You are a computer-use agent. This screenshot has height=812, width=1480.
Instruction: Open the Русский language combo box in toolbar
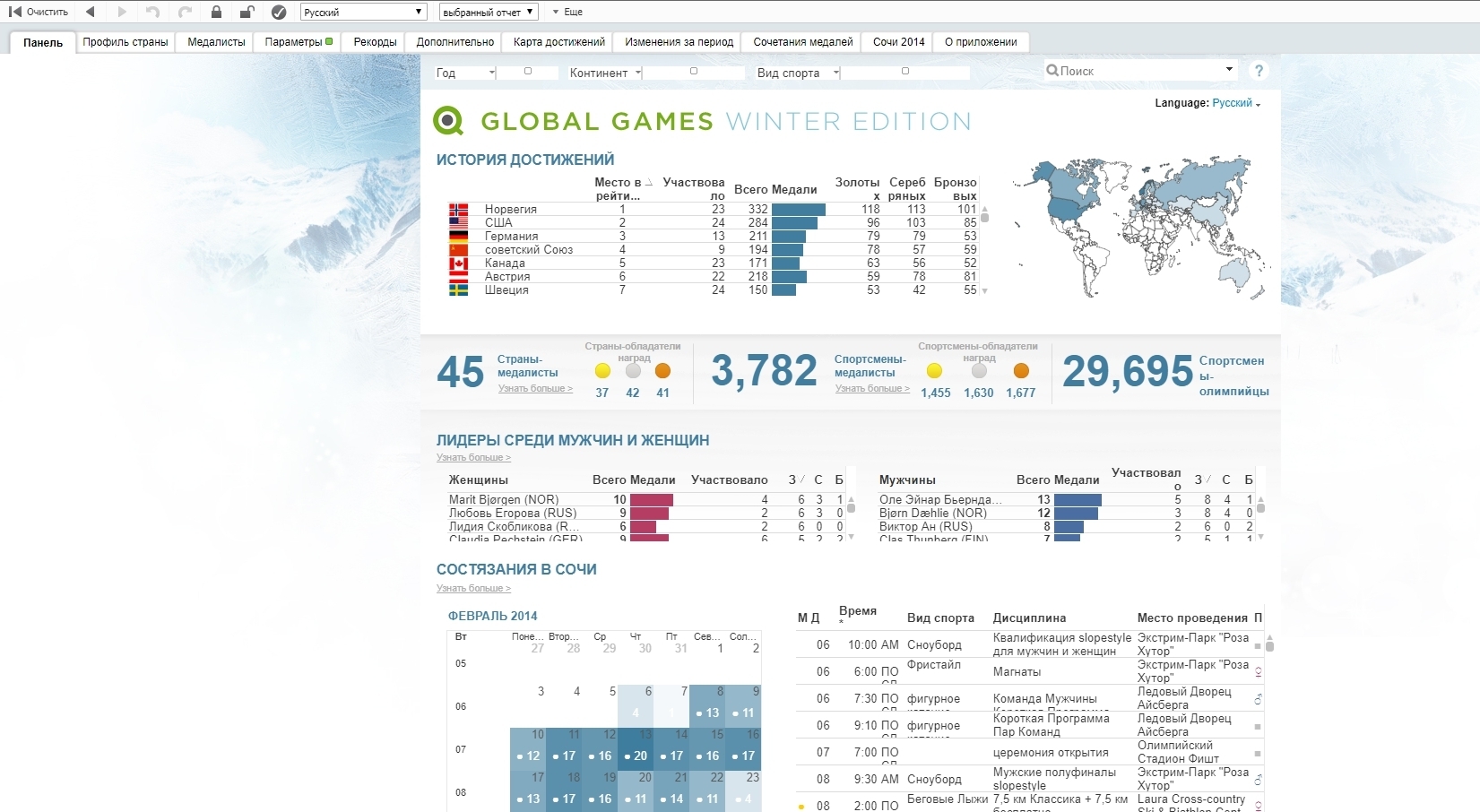(x=363, y=12)
